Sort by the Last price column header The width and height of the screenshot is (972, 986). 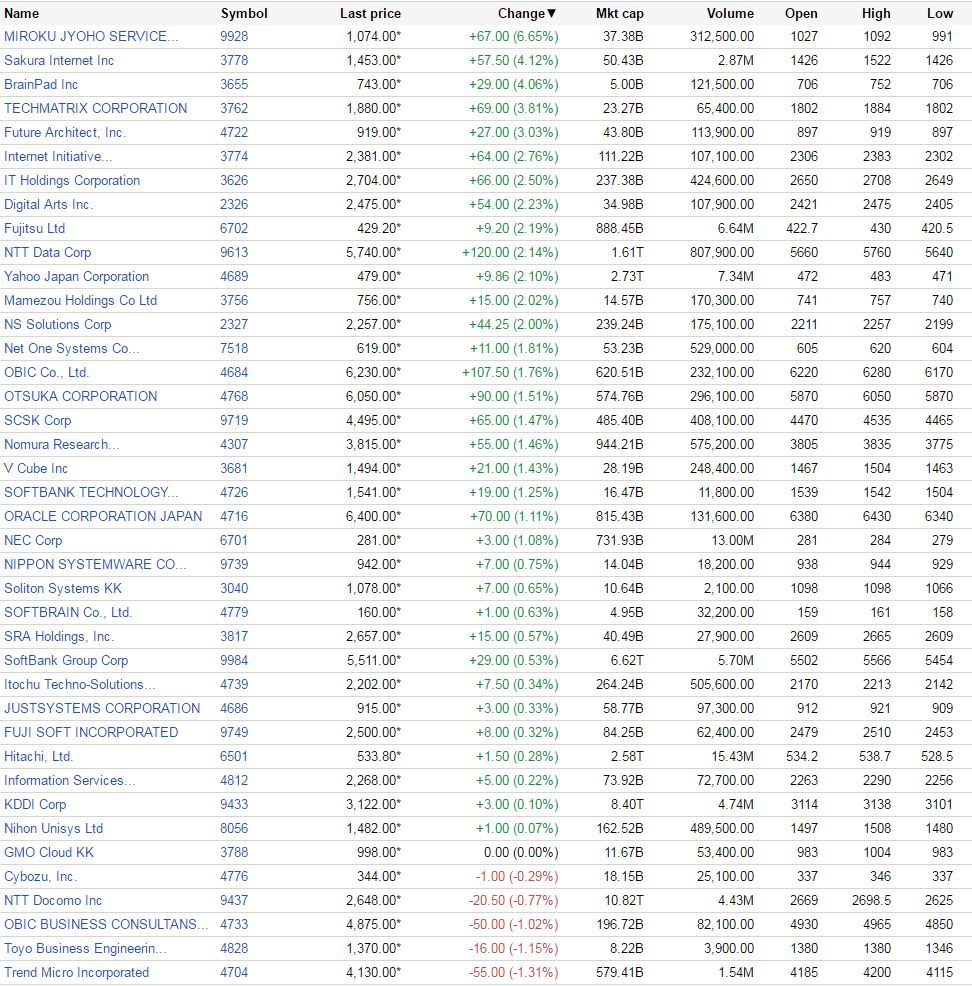click(370, 13)
